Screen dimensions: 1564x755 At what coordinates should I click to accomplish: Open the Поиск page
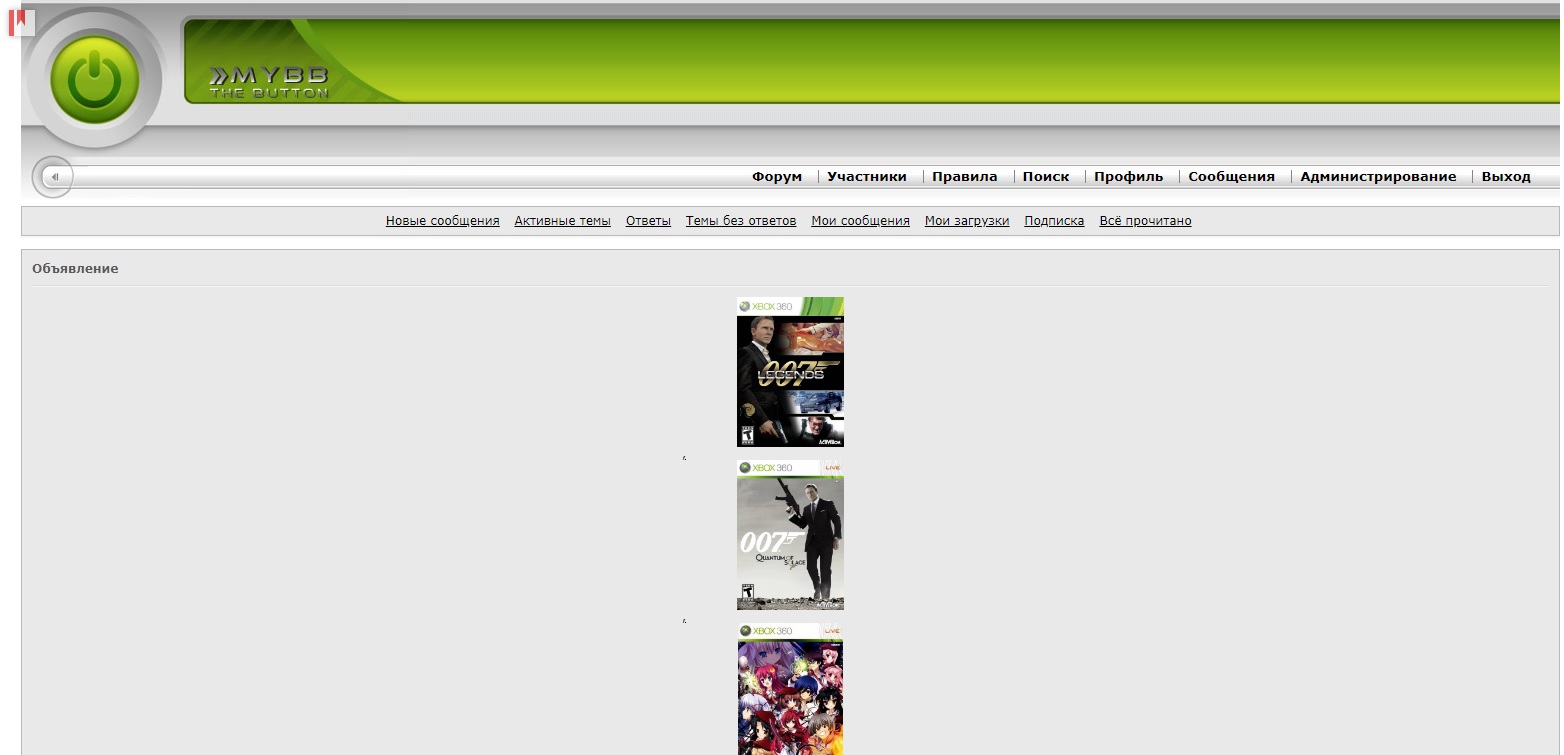pyautogui.click(x=1046, y=177)
